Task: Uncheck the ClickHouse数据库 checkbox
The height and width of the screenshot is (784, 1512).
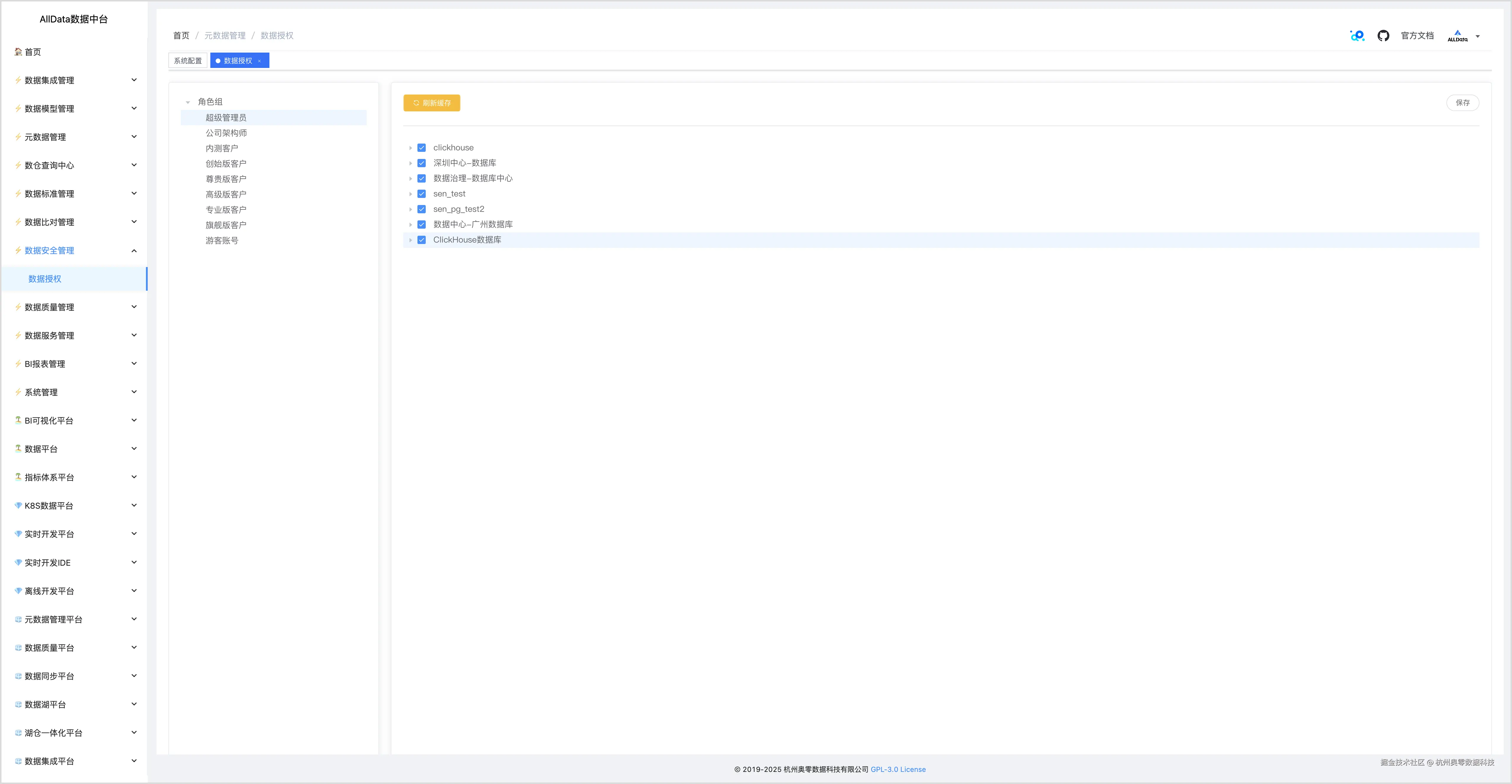Action: coord(422,240)
